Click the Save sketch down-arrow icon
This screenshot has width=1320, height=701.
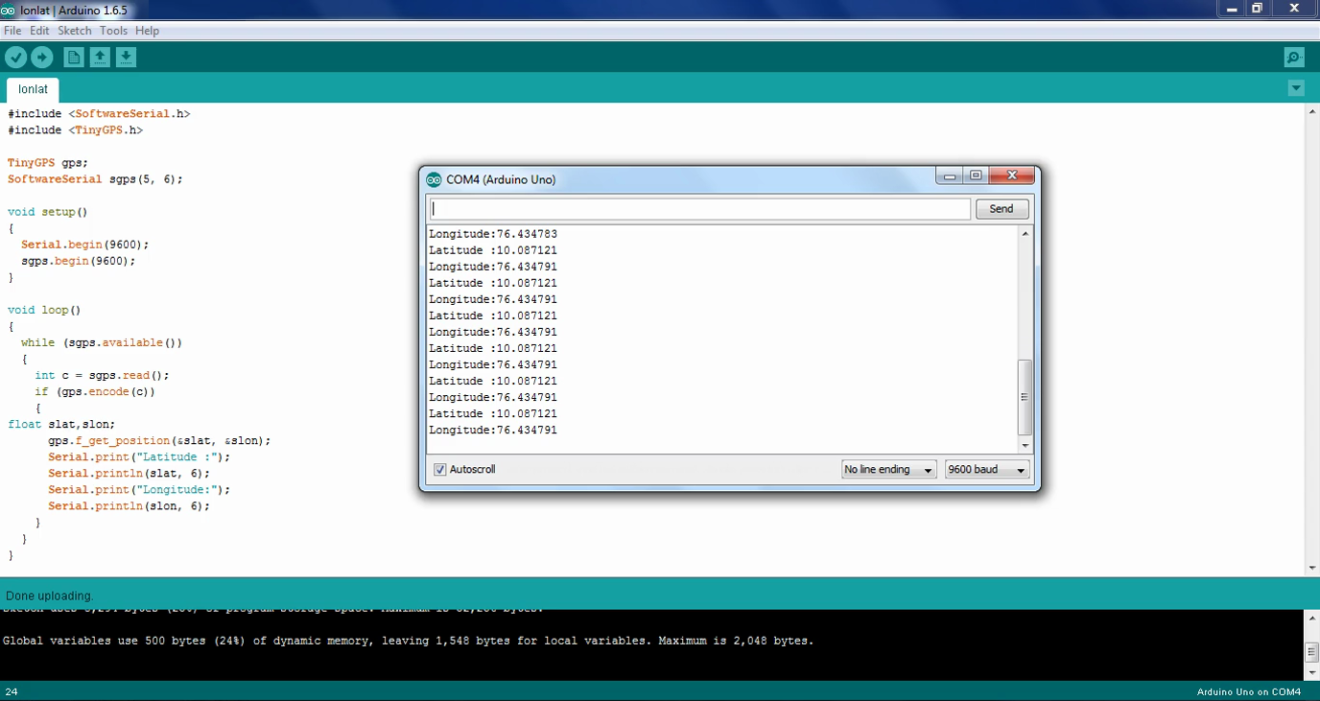click(x=126, y=58)
